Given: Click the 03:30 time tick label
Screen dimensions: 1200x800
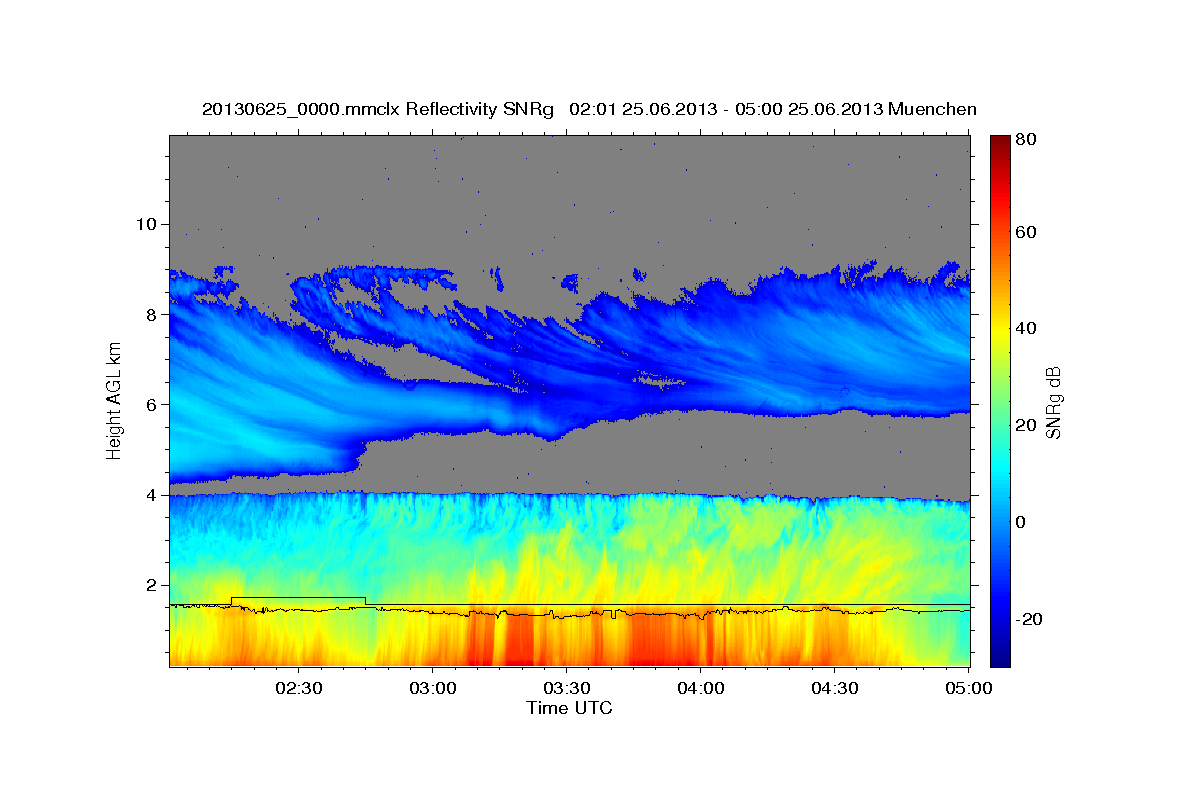Looking at the screenshot, I should coord(567,689).
